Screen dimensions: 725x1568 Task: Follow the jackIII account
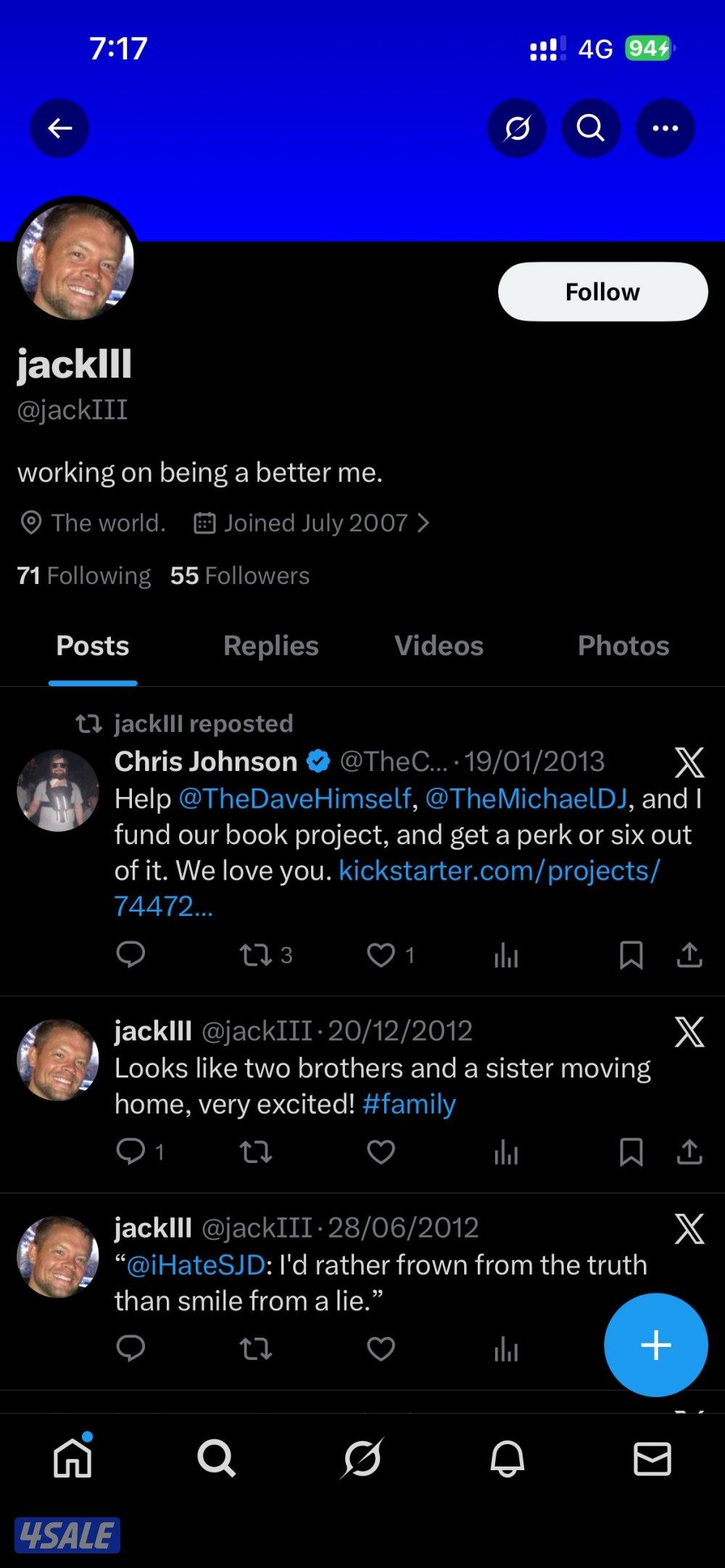[602, 292]
